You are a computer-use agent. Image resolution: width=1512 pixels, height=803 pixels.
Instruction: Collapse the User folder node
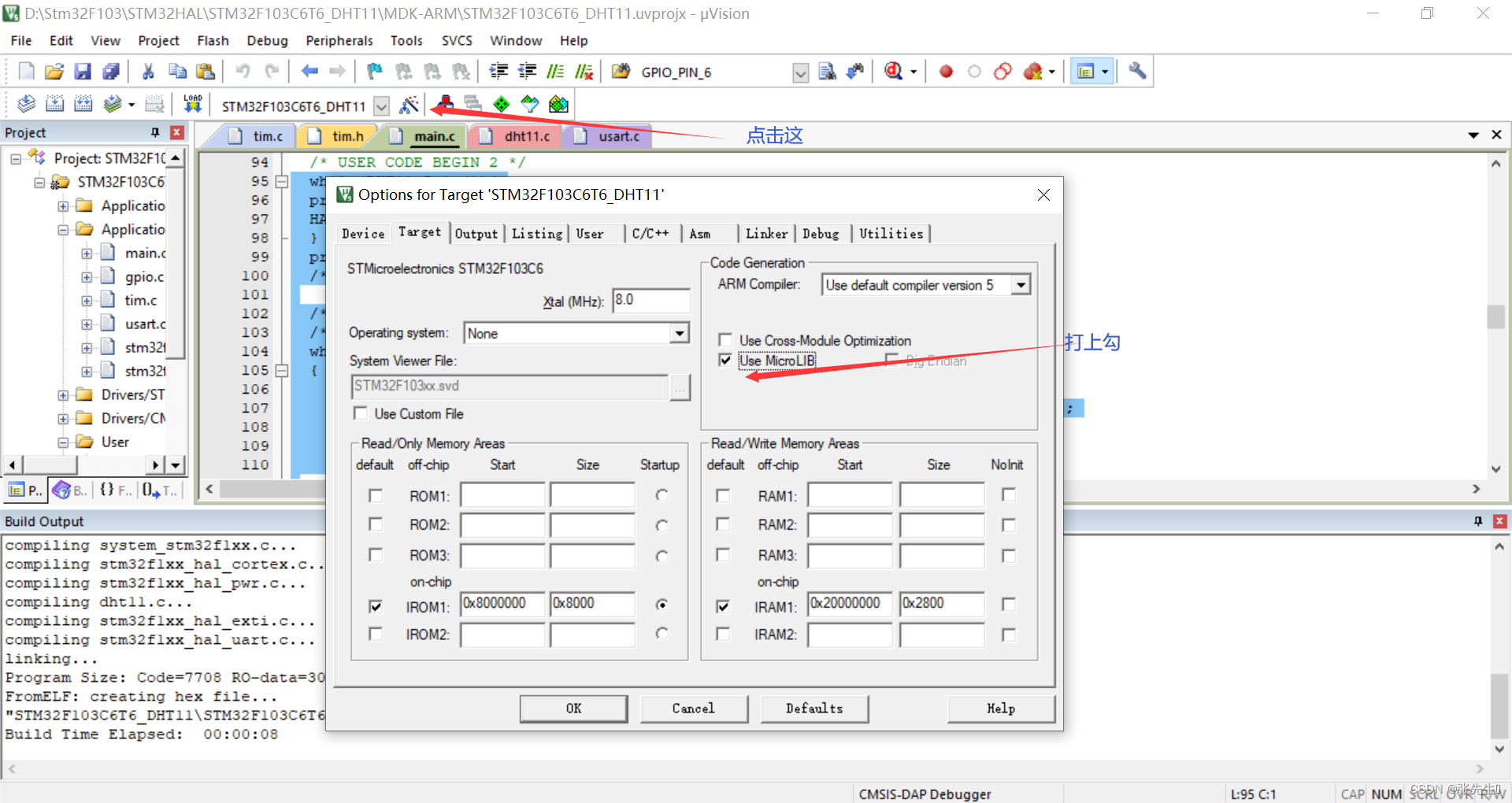[63, 442]
